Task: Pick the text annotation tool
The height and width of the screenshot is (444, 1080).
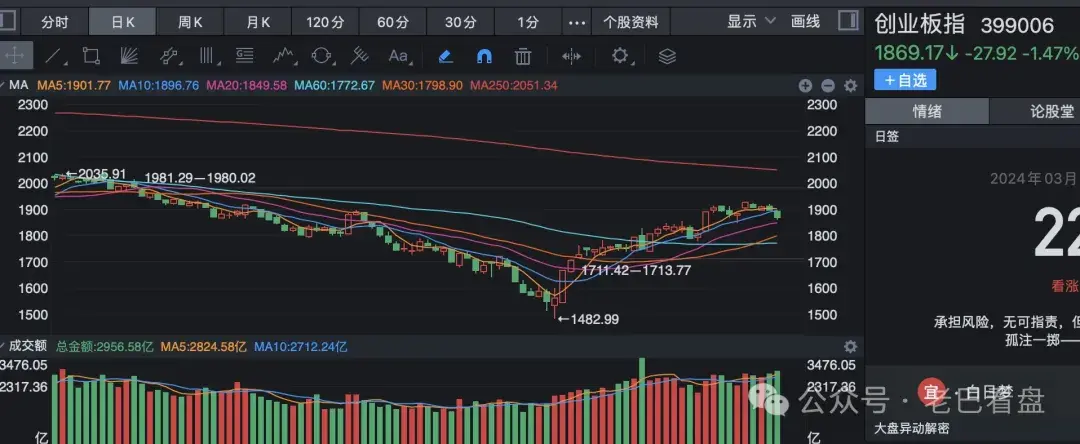Action: pyautogui.click(x=399, y=56)
